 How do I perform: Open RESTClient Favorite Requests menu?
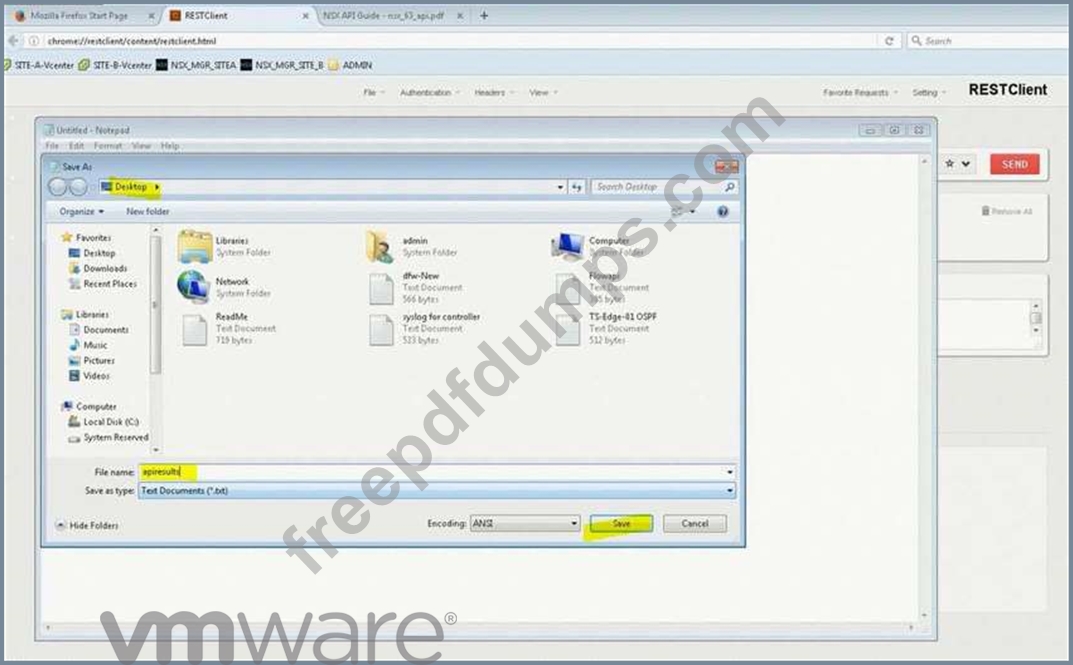[860, 92]
